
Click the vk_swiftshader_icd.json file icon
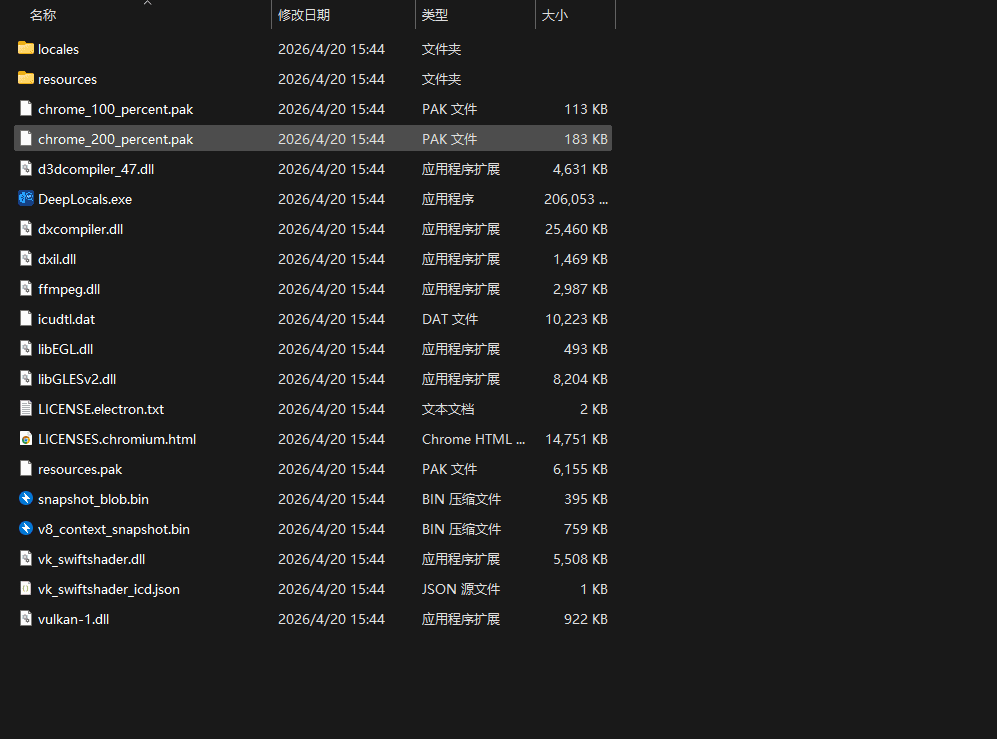point(26,589)
